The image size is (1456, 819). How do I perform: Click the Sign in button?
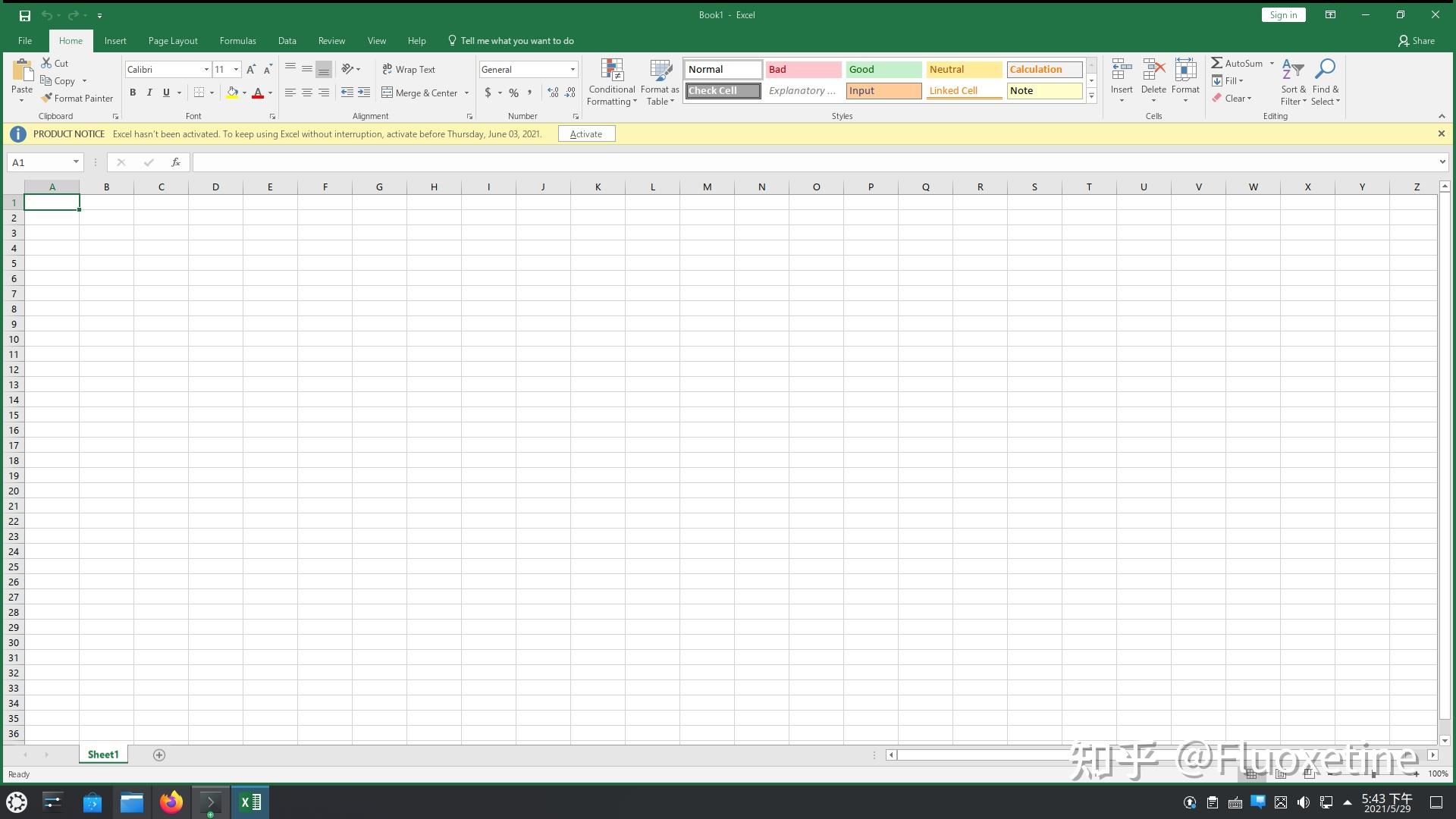[x=1283, y=15]
